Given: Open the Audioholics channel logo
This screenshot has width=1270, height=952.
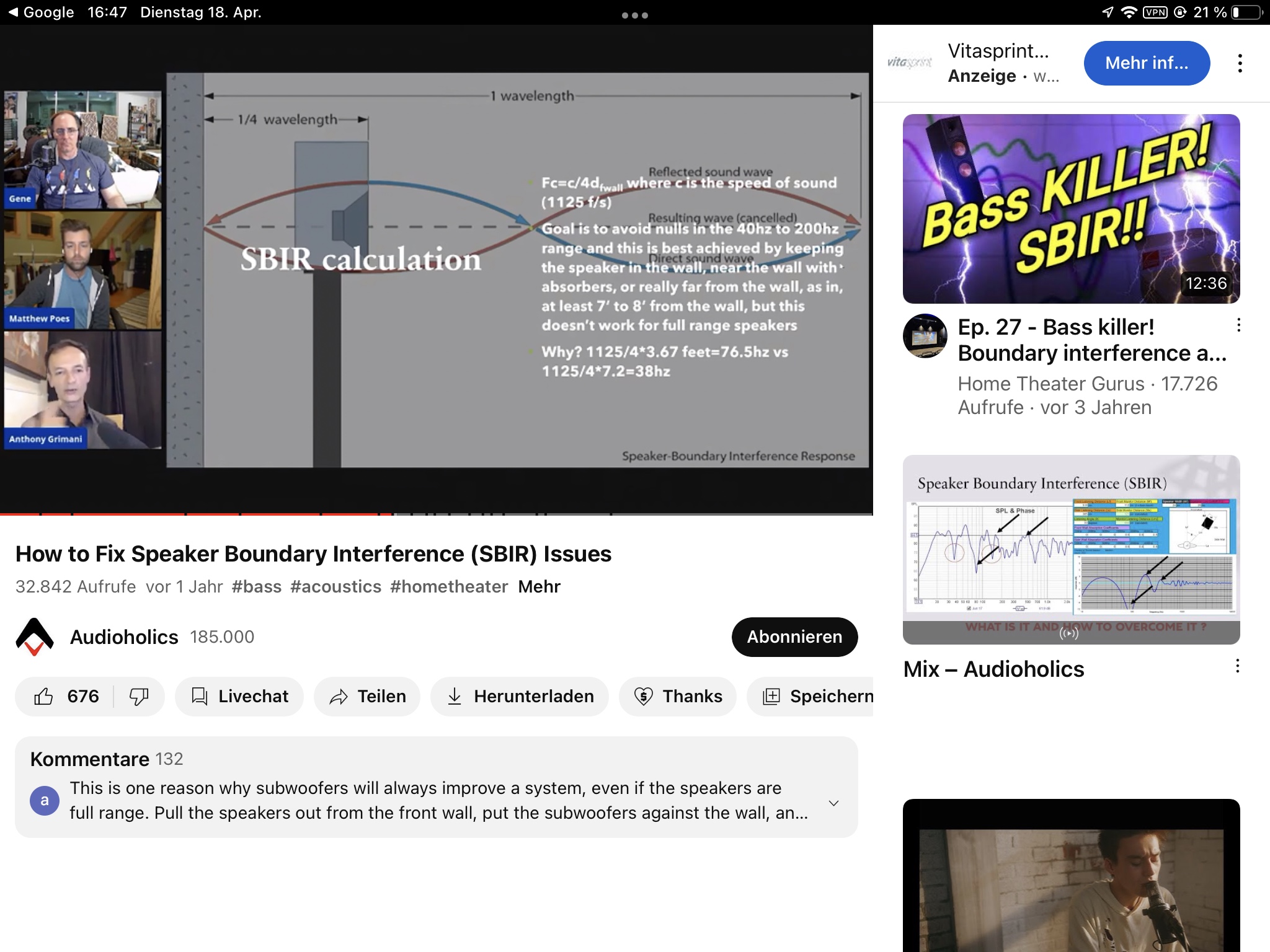Looking at the screenshot, I should 35,637.
